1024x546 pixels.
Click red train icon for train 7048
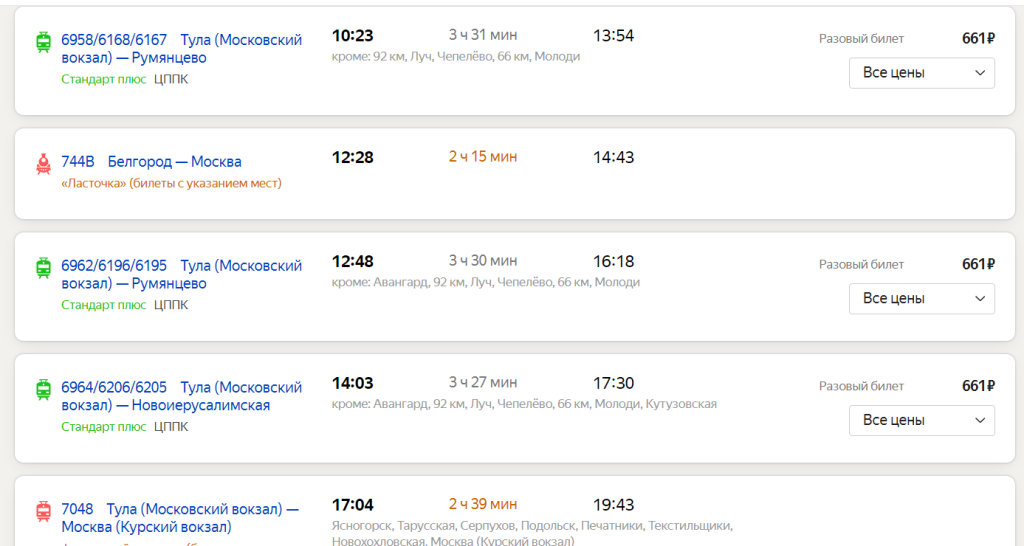44,512
